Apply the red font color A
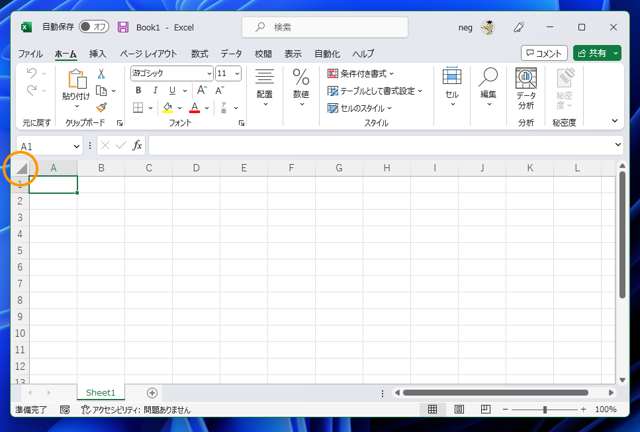640x432 pixels. point(195,108)
